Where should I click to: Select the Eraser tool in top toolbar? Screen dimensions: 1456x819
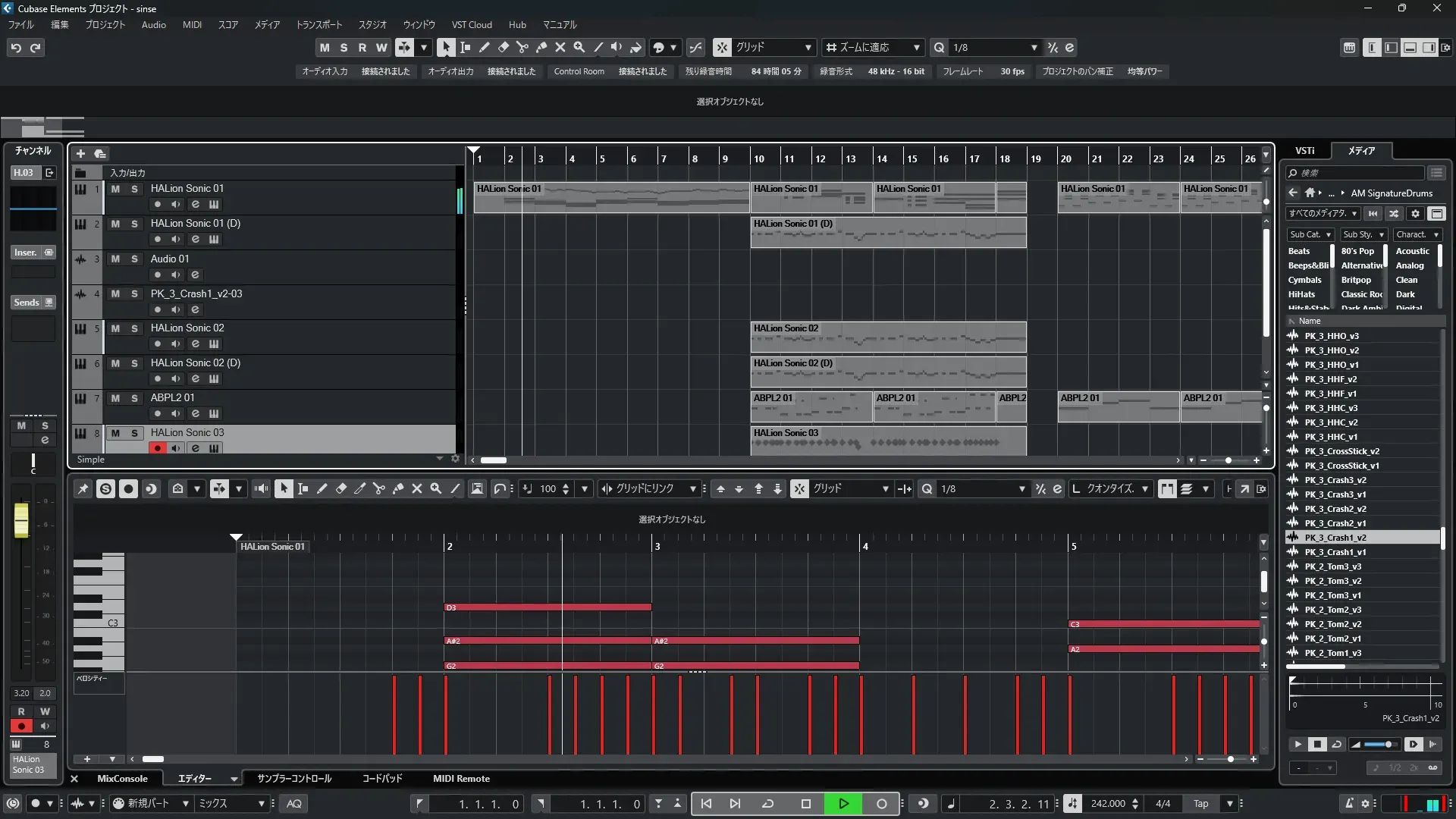(x=504, y=48)
